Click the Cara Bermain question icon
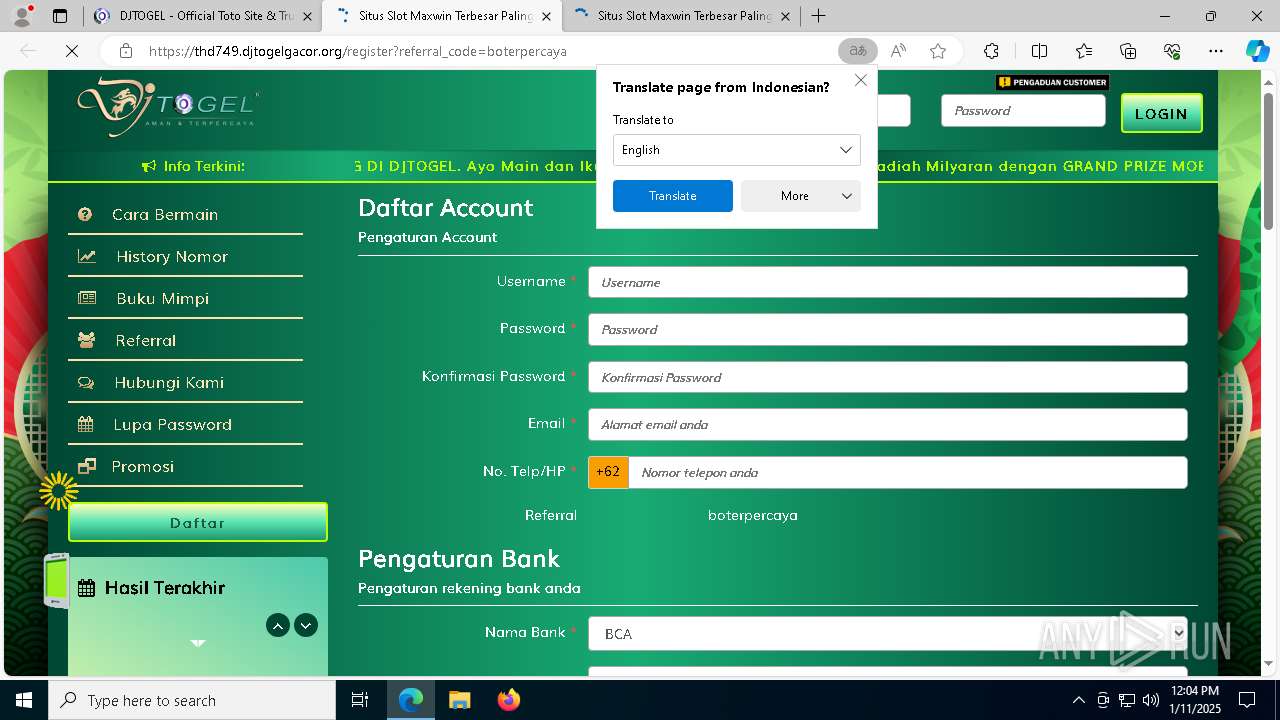 pyautogui.click(x=85, y=214)
